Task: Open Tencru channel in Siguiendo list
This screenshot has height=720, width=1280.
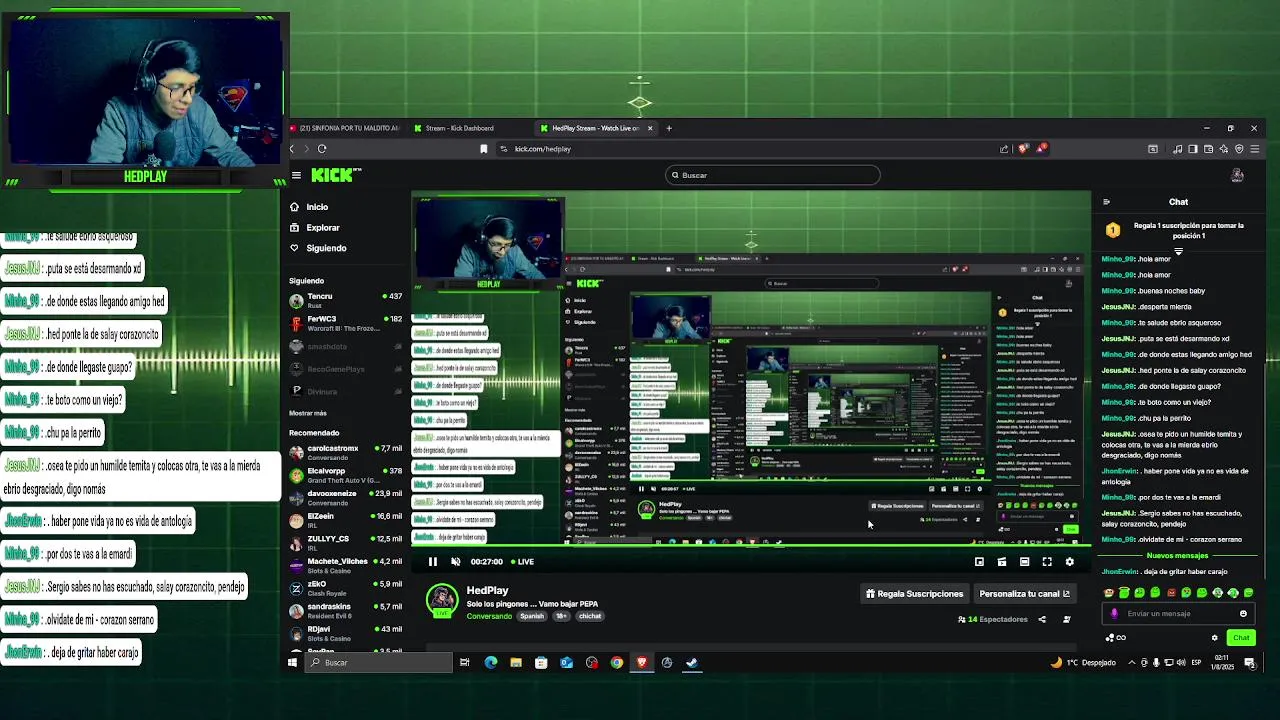Action: tap(345, 301)
